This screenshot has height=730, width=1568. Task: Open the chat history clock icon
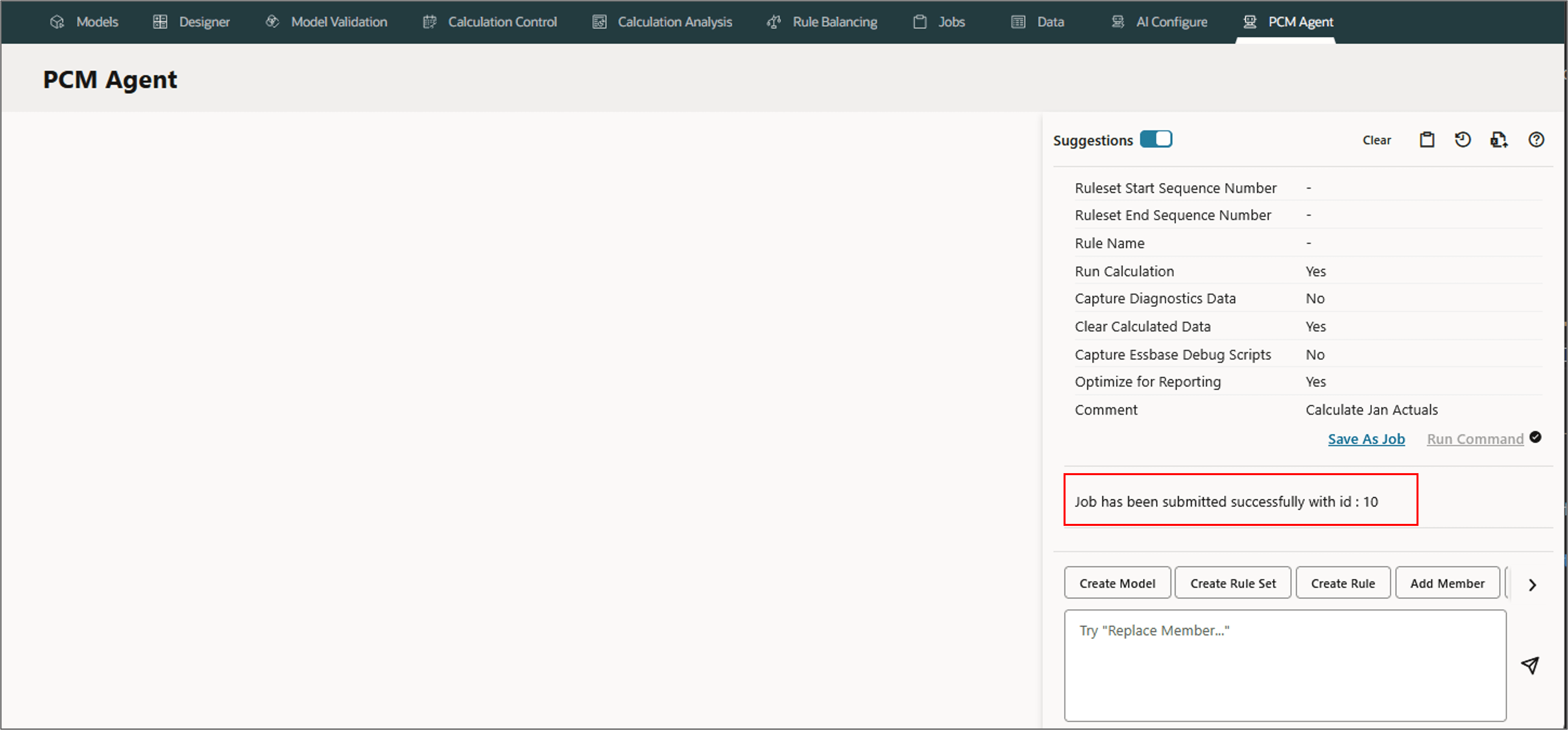point(1463,140)
